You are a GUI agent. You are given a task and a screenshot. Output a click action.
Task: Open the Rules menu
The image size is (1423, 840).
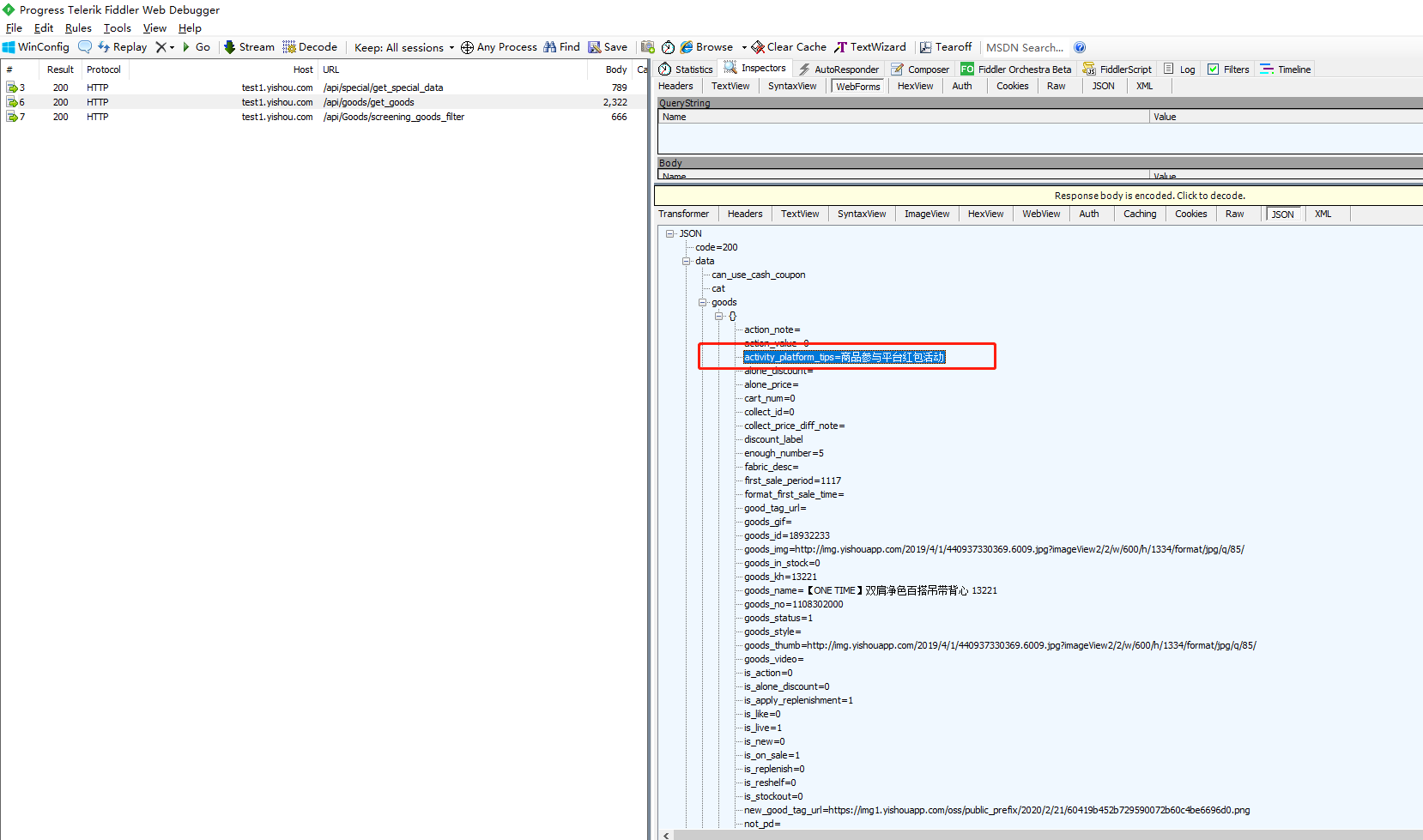(78, 28)
